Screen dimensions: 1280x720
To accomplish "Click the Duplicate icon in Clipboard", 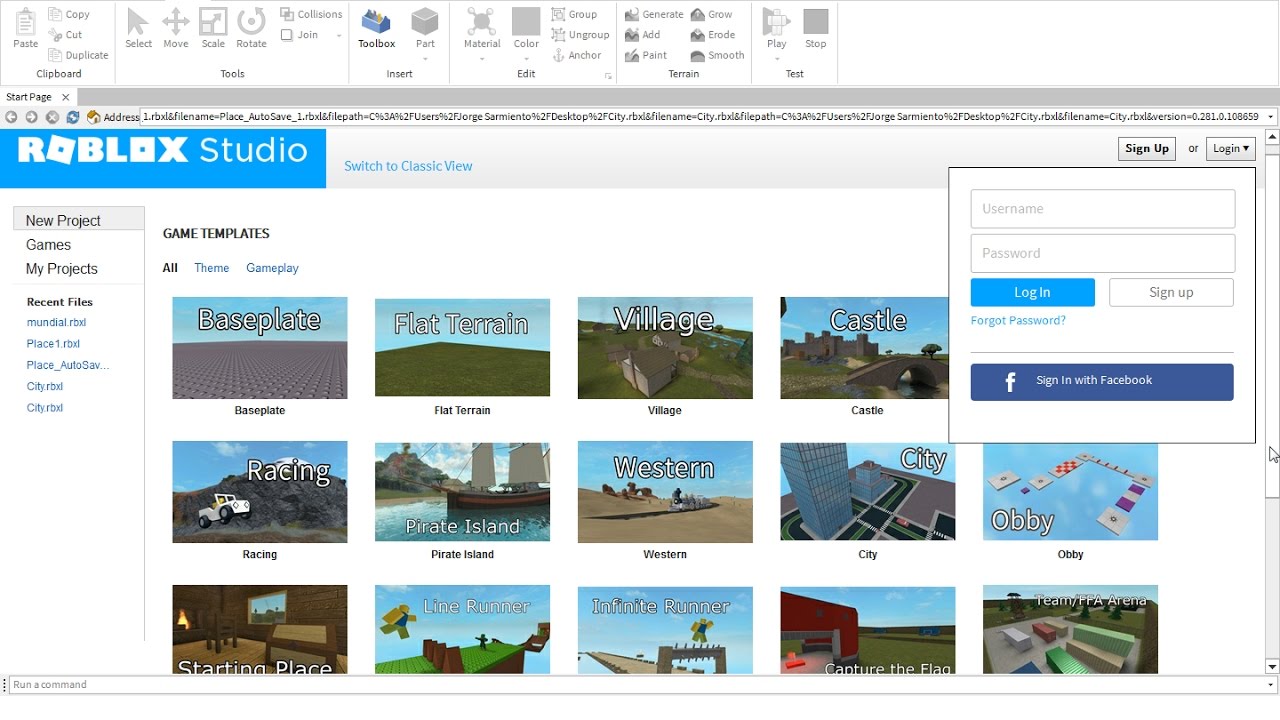I will coord(55,55).
